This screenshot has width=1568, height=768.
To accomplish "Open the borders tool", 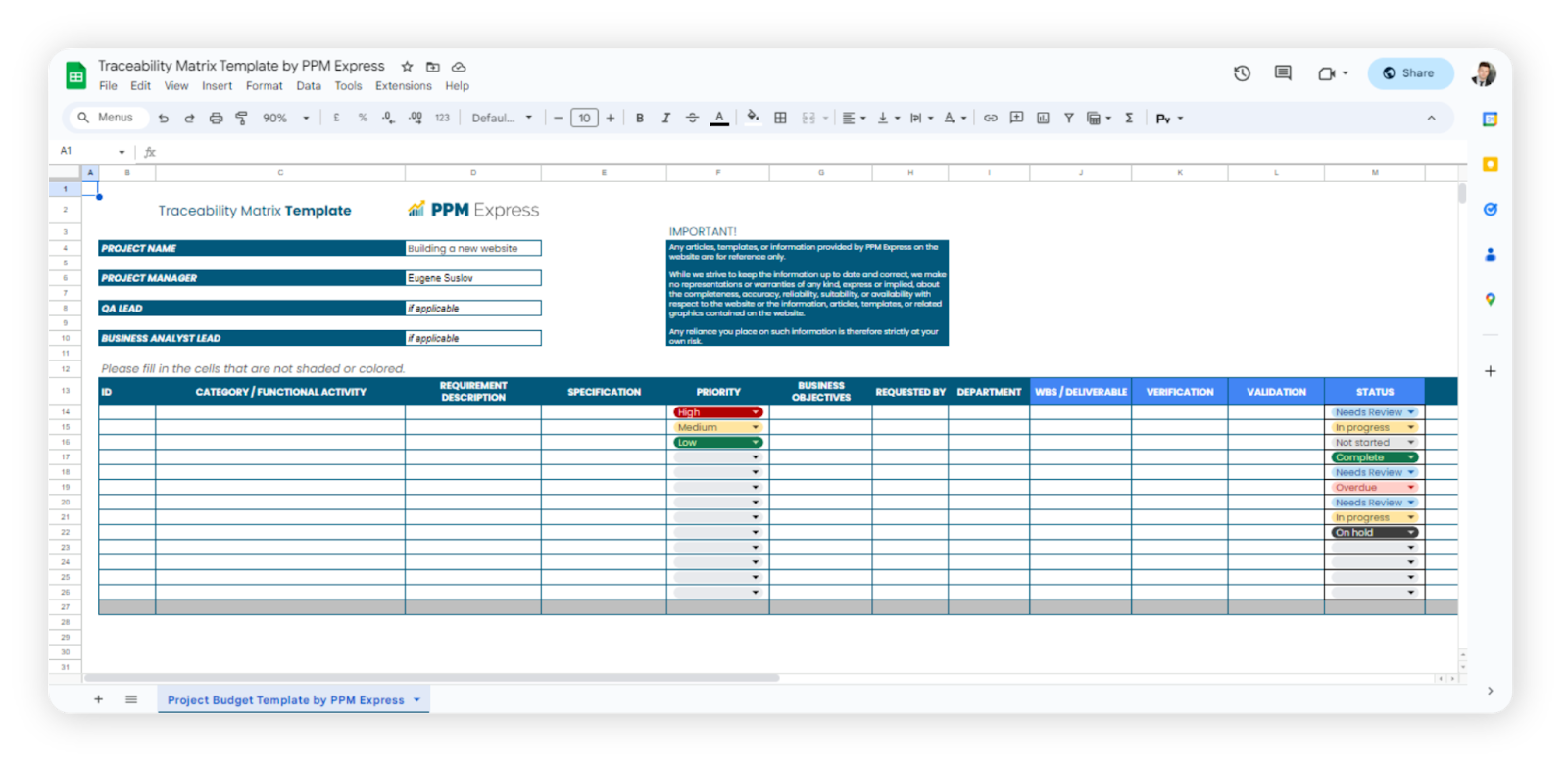I will pos(780,118).
